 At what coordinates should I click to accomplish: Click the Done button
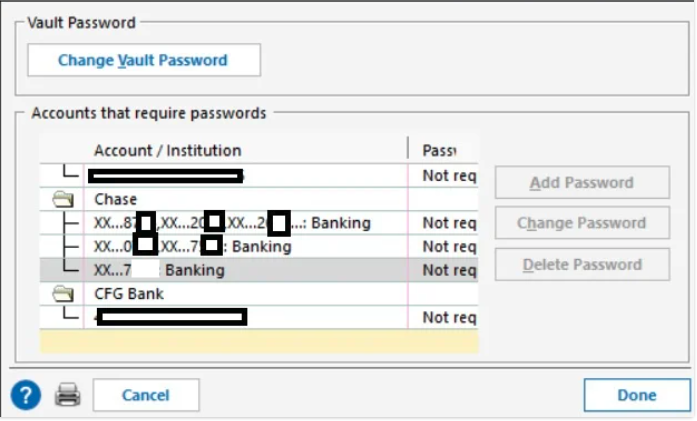point(636,395)
